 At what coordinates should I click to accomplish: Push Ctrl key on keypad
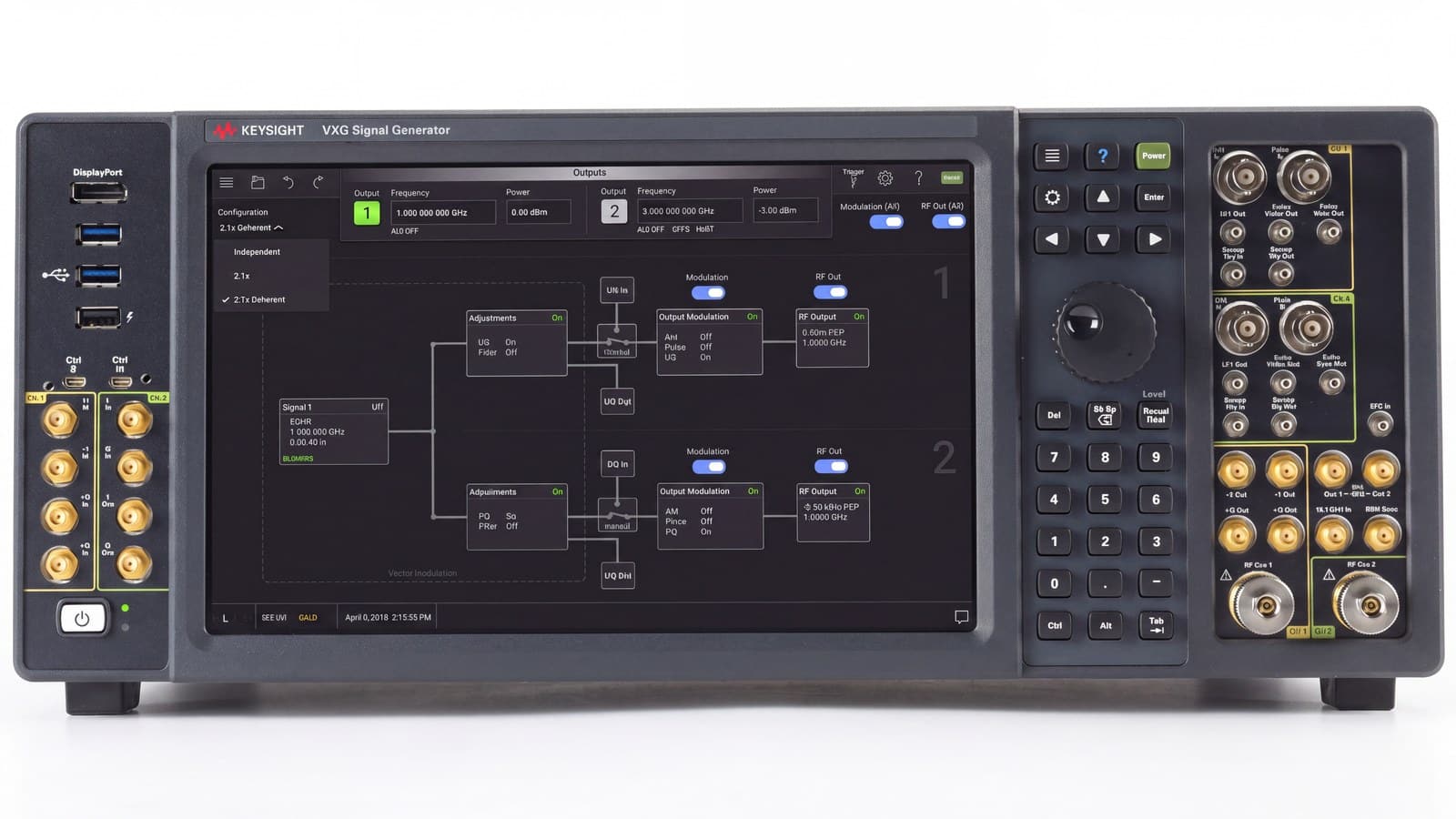click(1054, 625)
